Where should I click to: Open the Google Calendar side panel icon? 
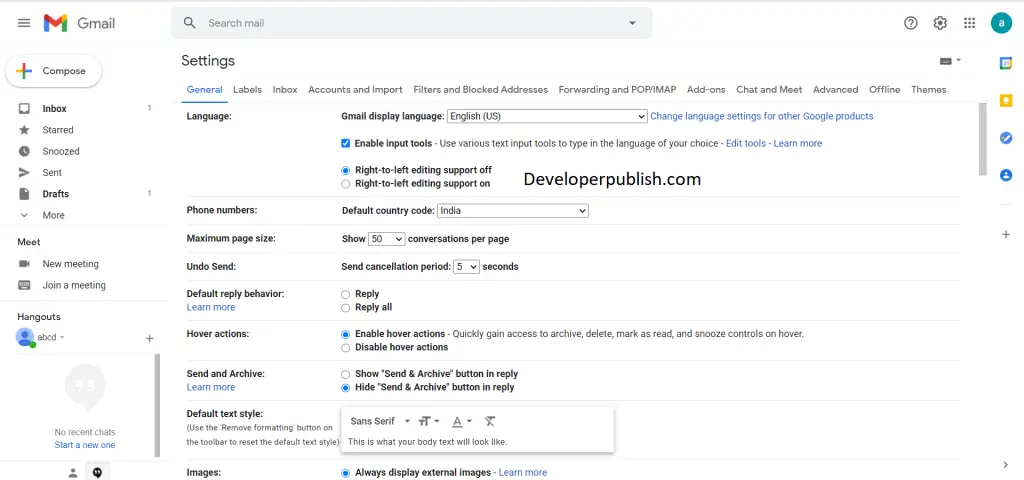(1006, 63)
